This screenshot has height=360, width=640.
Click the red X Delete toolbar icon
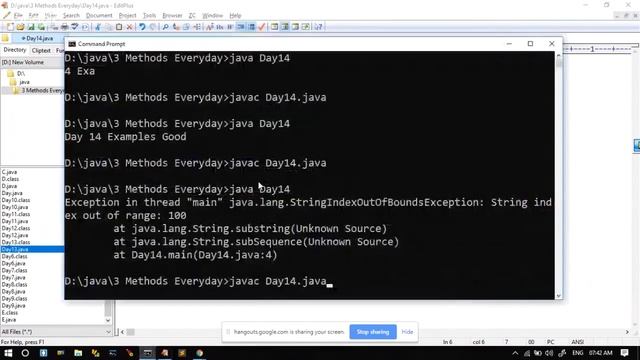click(x=129, y=27)
